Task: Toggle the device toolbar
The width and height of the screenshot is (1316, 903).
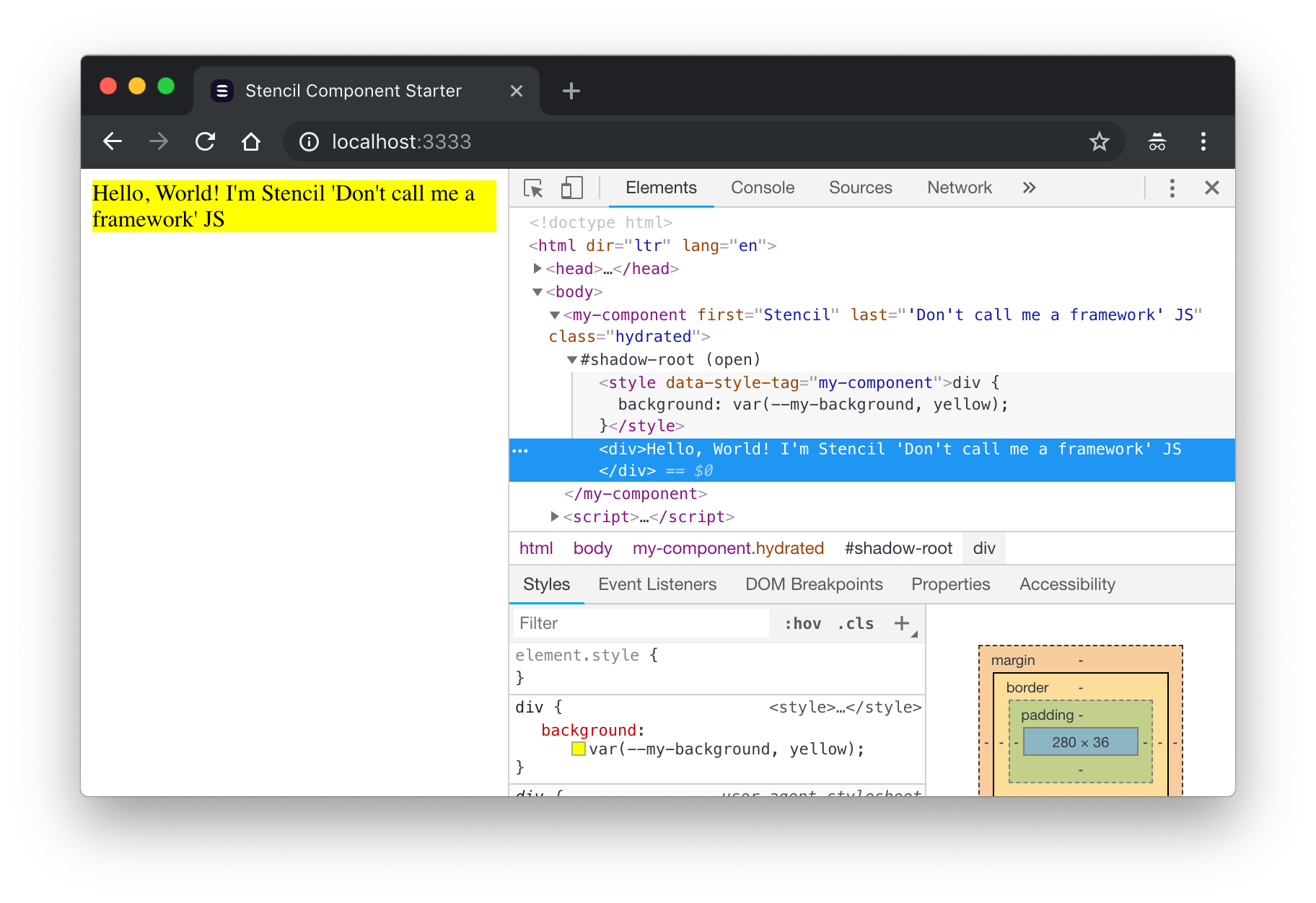Action: click(571, 188)
